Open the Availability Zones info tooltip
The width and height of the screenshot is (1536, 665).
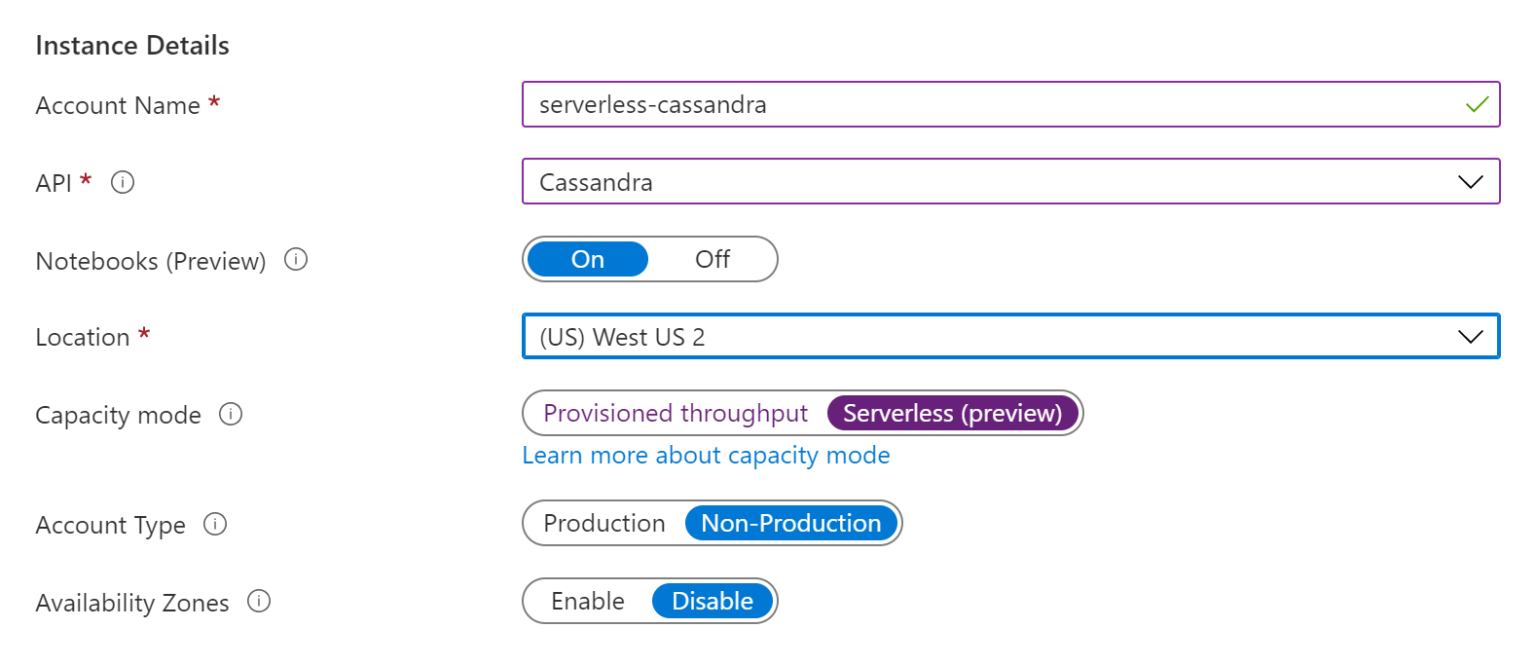coord(259,602)
